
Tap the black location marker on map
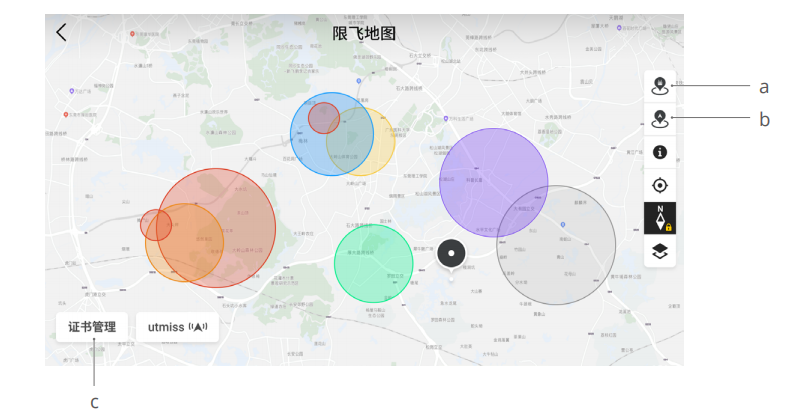click(452, 254)
